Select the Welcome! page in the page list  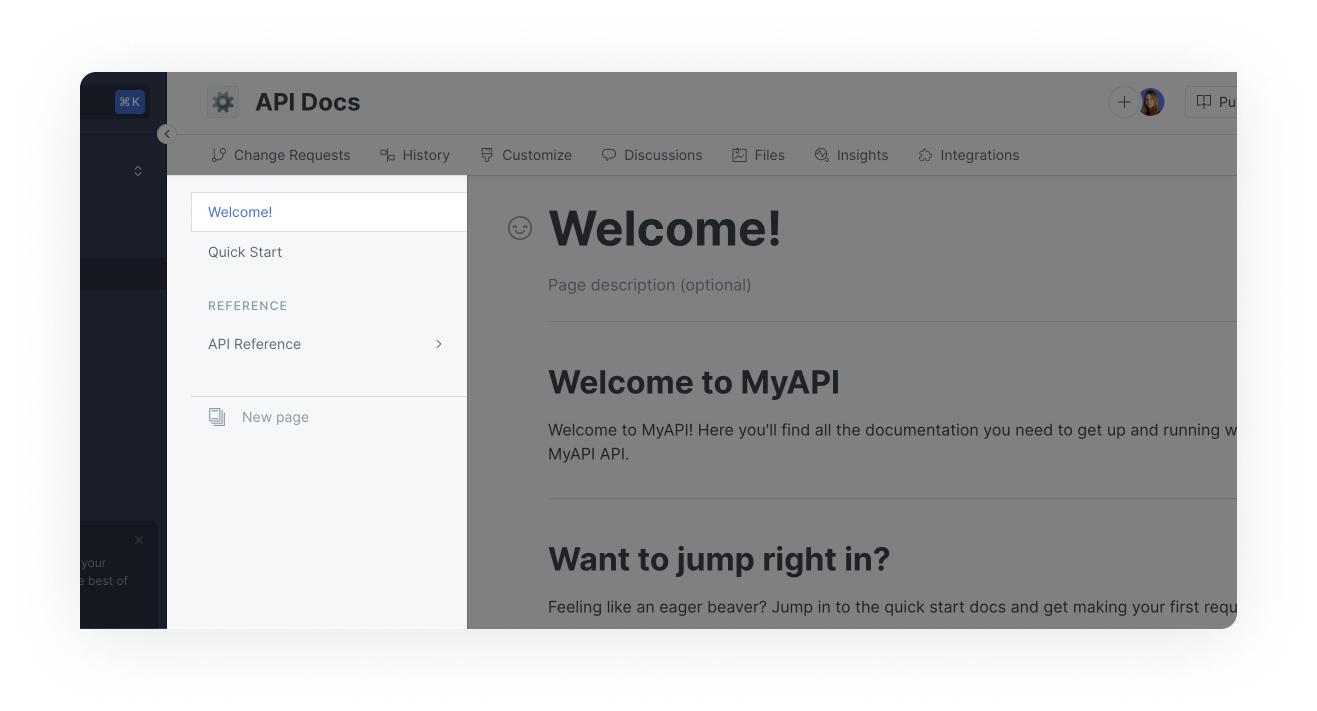tap(240, 212)
